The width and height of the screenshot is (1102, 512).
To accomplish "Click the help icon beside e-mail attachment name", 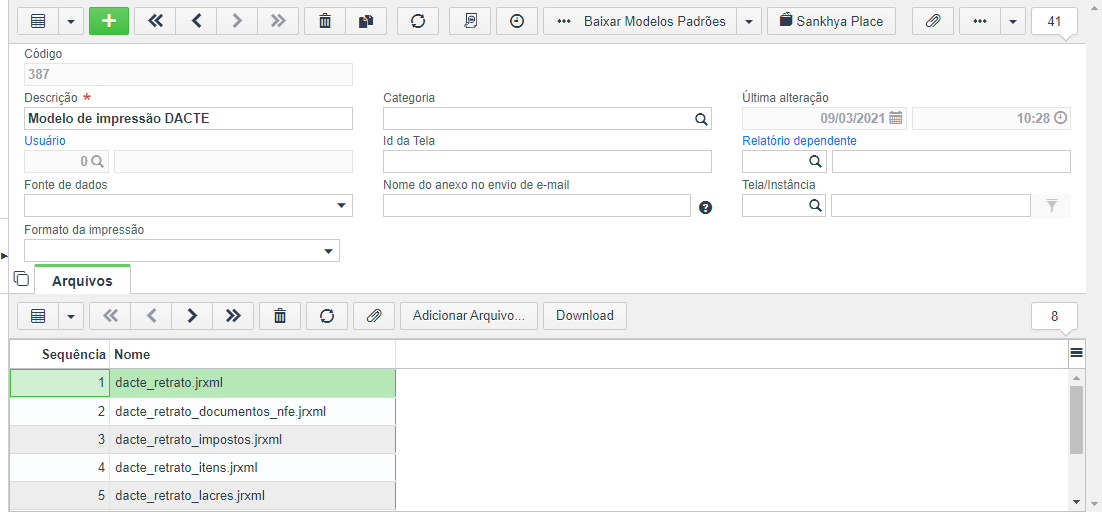I will pyautogui.click(x=706, y=207).
